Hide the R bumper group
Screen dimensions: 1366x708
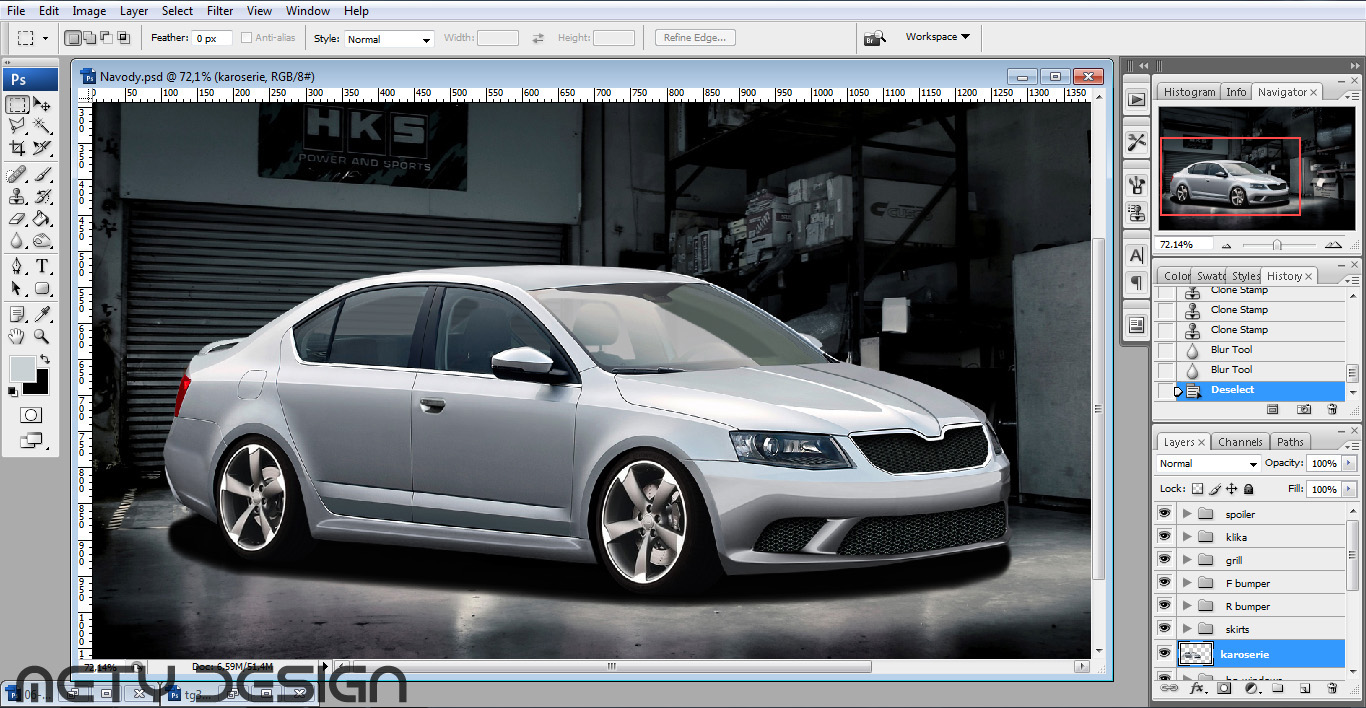pyautogui.click(x=1164, y=606)
